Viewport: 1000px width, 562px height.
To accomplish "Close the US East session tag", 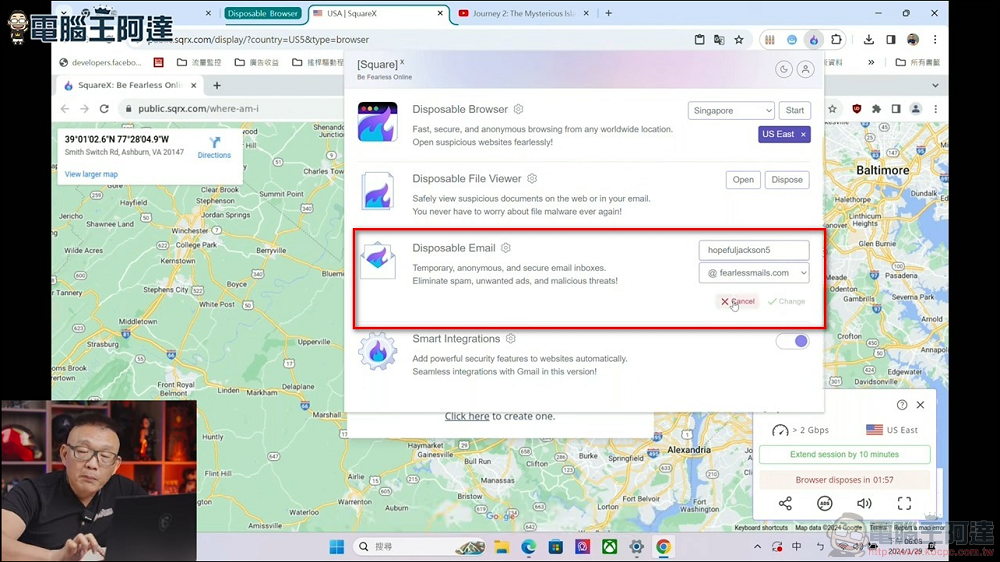I will pos(803,134).
